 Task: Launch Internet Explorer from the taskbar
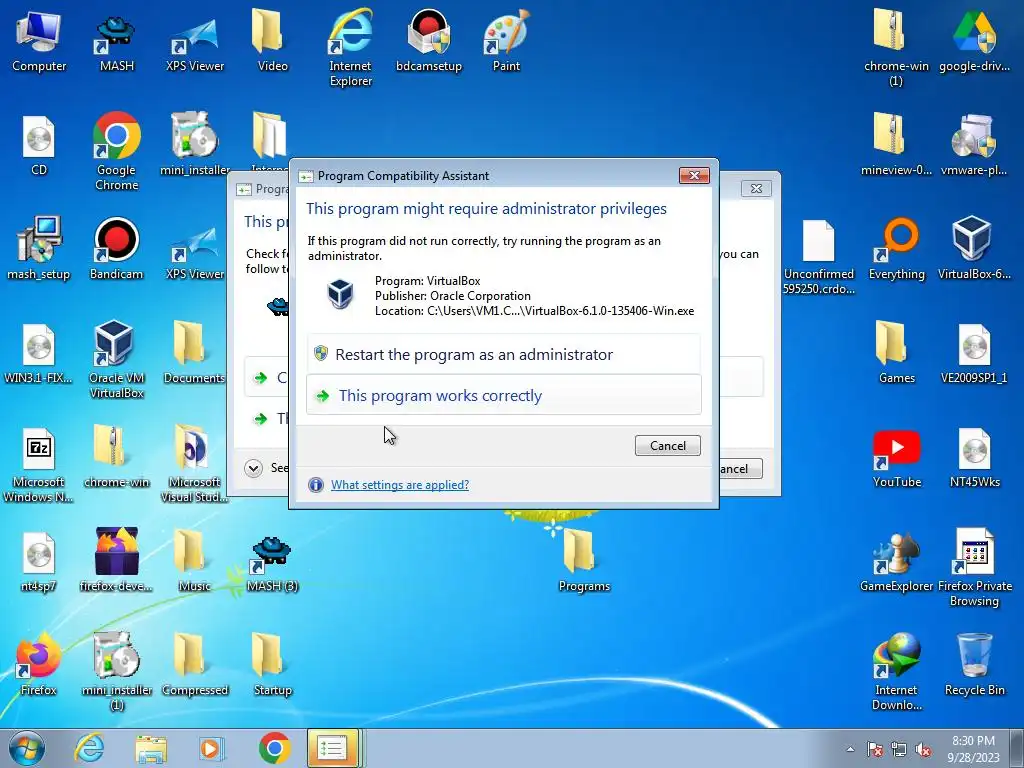point(89,748)
